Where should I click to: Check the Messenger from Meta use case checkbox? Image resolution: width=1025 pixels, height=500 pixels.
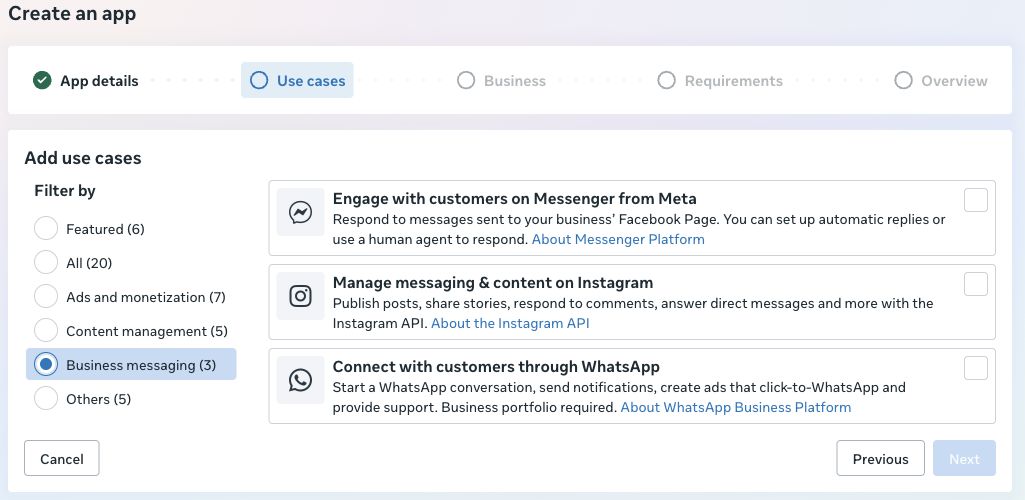976,200
